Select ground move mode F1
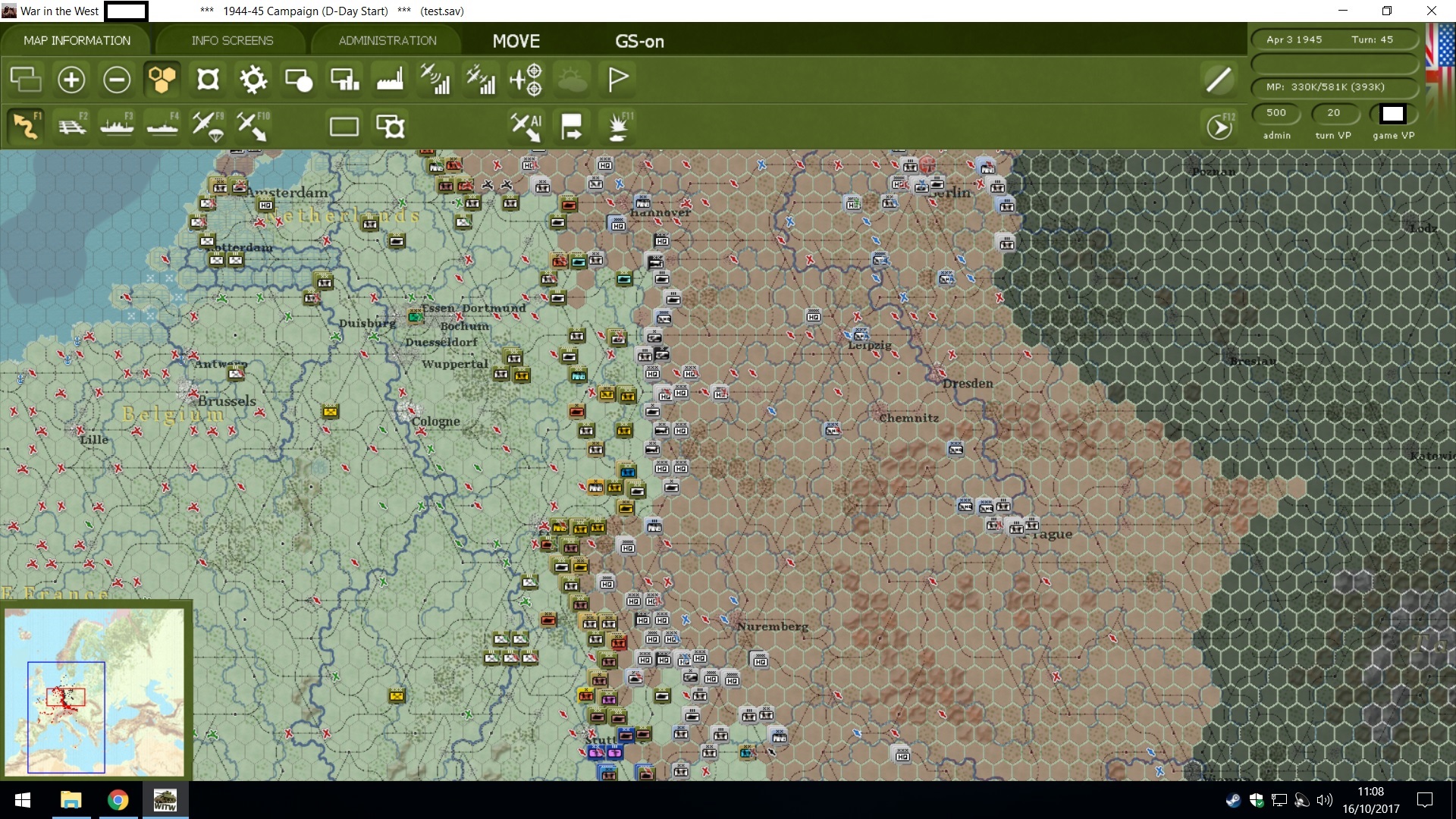 click(x=26, y=126)
